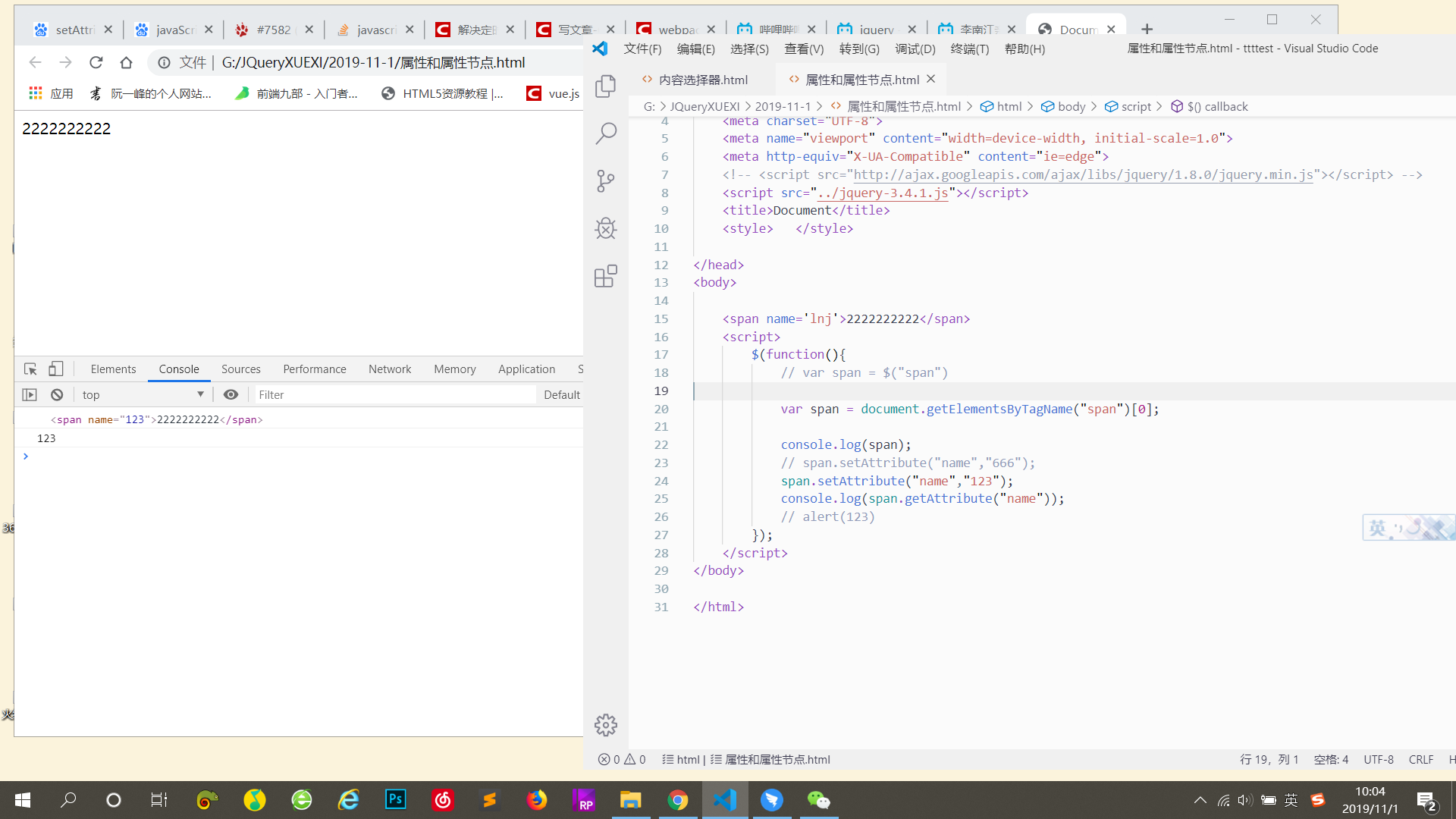Image resolution: width=1456 pixels, height=819 pixels.
Task: Click status bar cursor position 行 19, 列 1
Action: (x=1269, y=759)
